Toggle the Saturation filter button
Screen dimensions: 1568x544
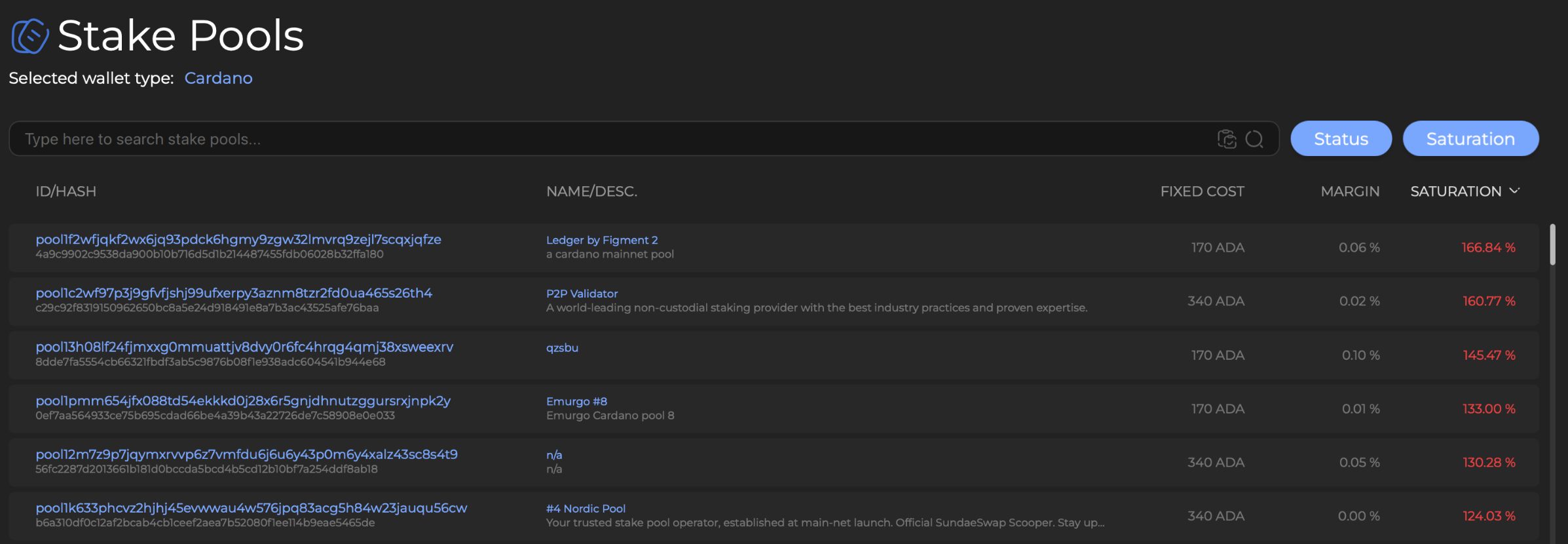[x=1470, y=138]
